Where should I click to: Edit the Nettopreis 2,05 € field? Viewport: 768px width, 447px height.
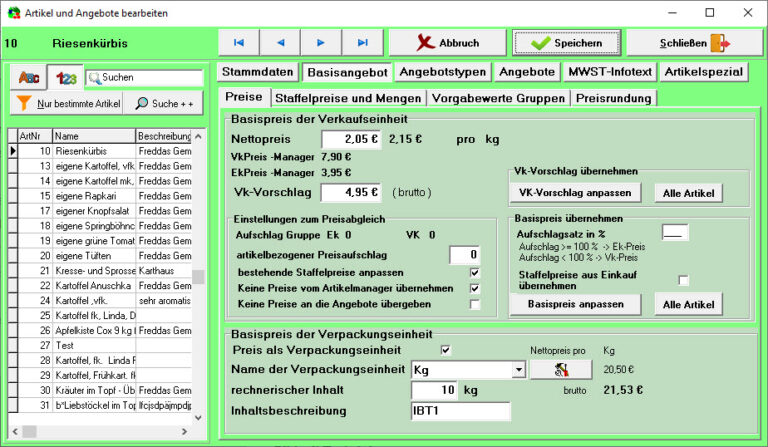point(351,140)
